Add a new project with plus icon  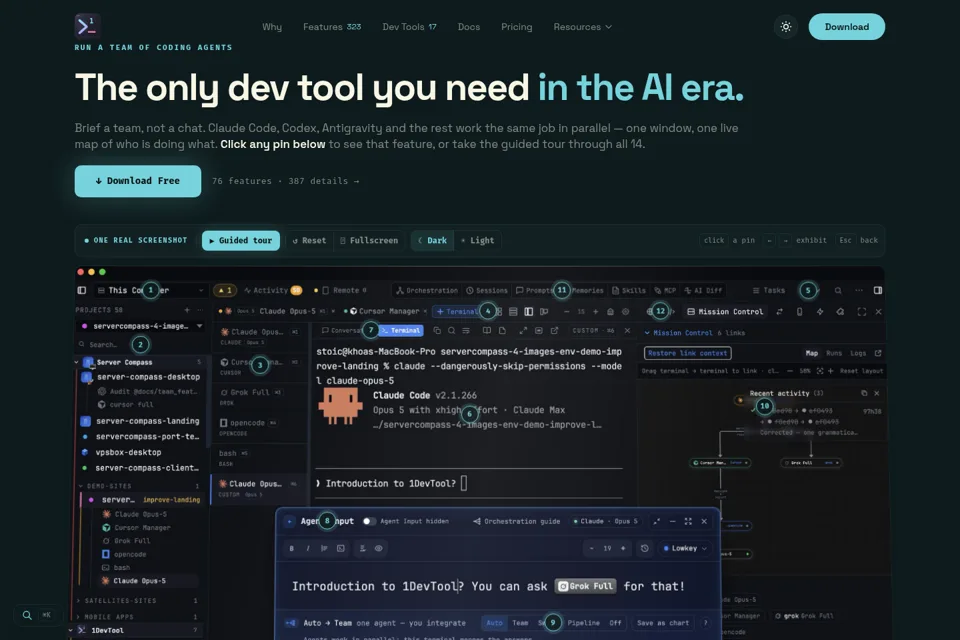[187, 310]
